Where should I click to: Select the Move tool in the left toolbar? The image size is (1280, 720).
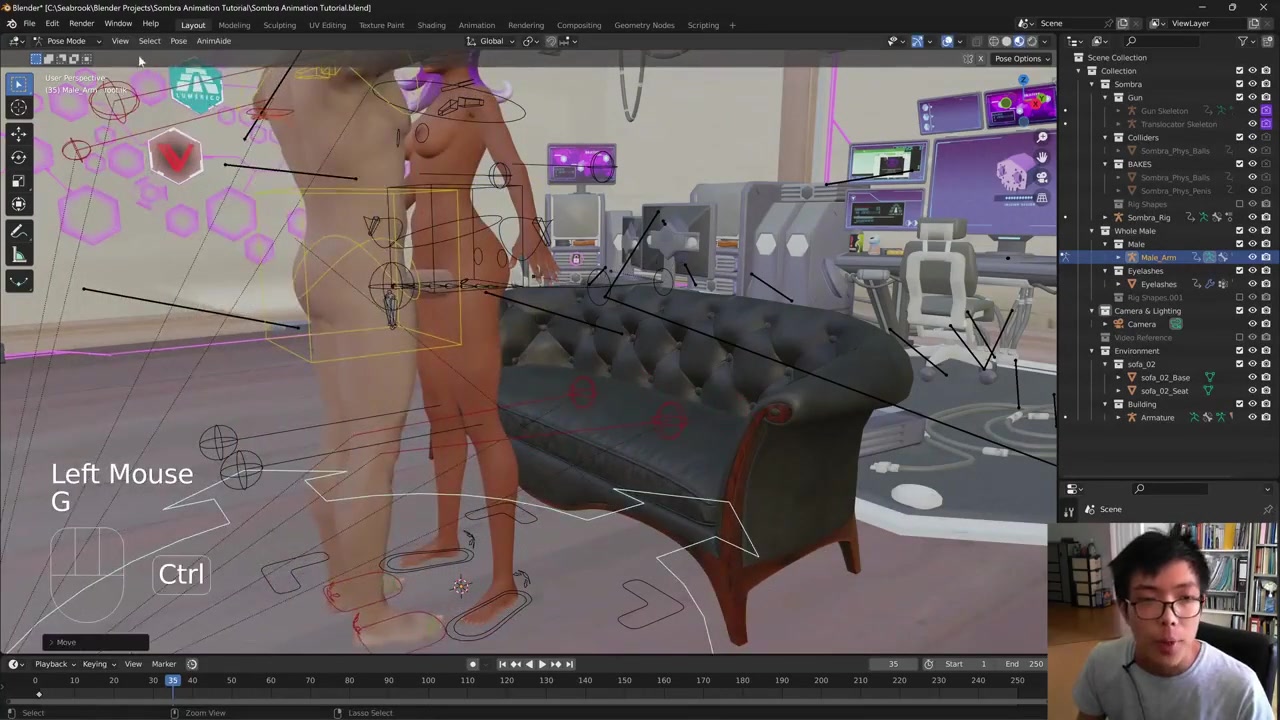18,133
